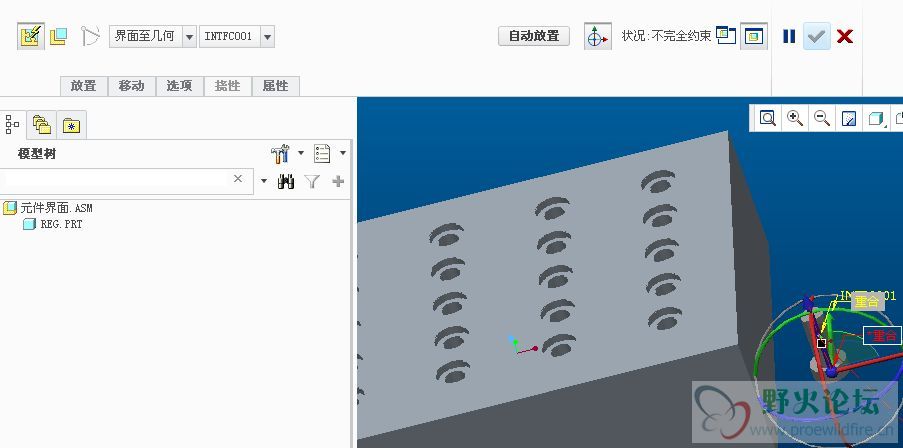
Task: Click the tree filter funnel icon
Action: 312,181
